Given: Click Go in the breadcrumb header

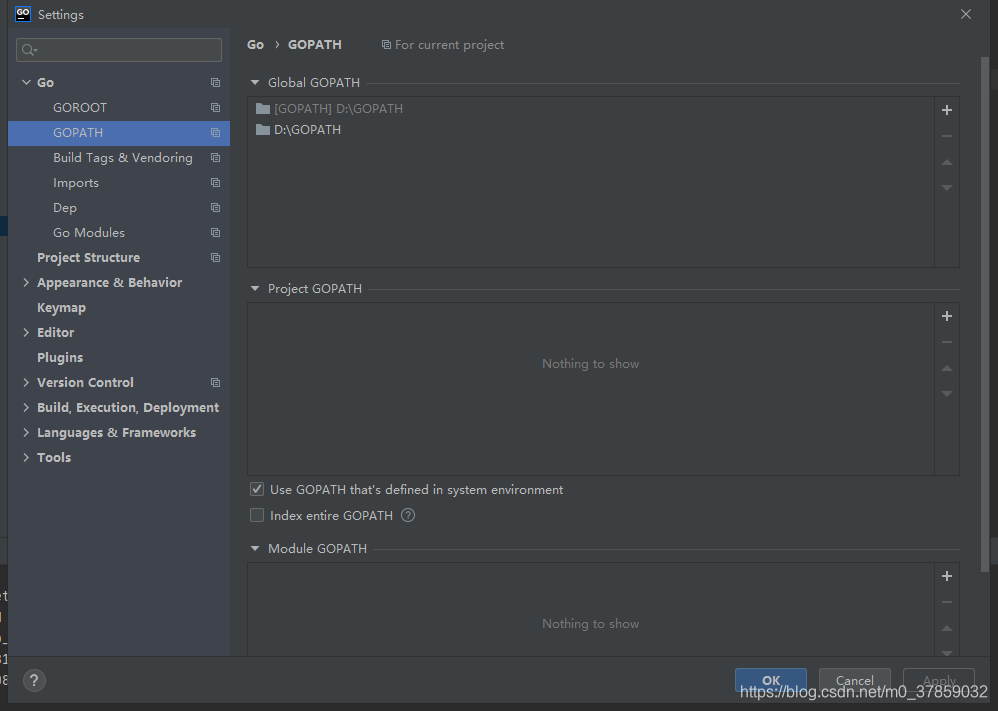Looking at the screenshot, I should [255, 45].
